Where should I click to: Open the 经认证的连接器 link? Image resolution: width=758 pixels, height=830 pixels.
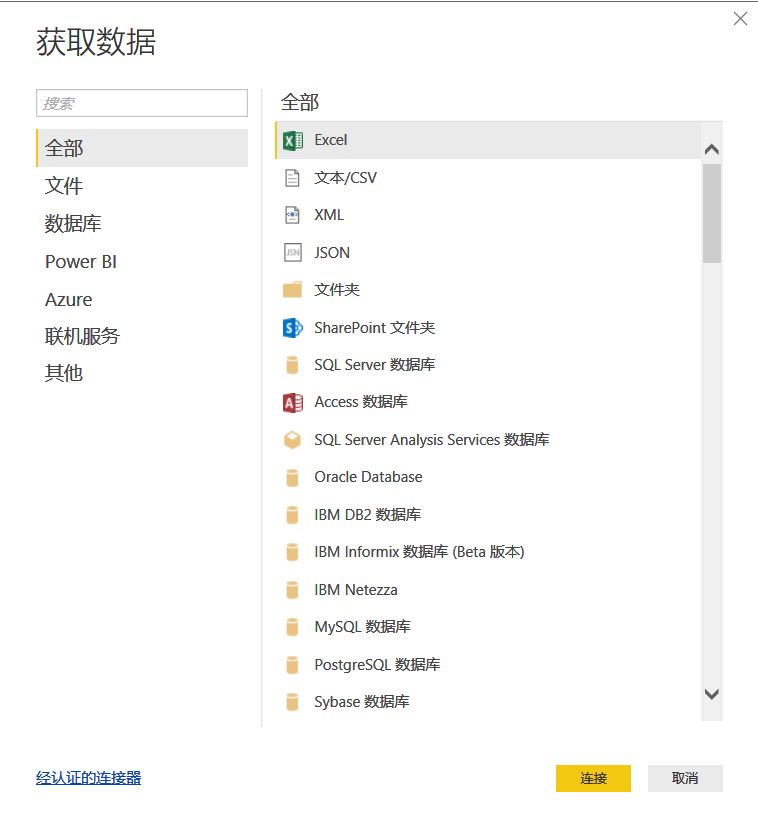[x=89, y=778]
